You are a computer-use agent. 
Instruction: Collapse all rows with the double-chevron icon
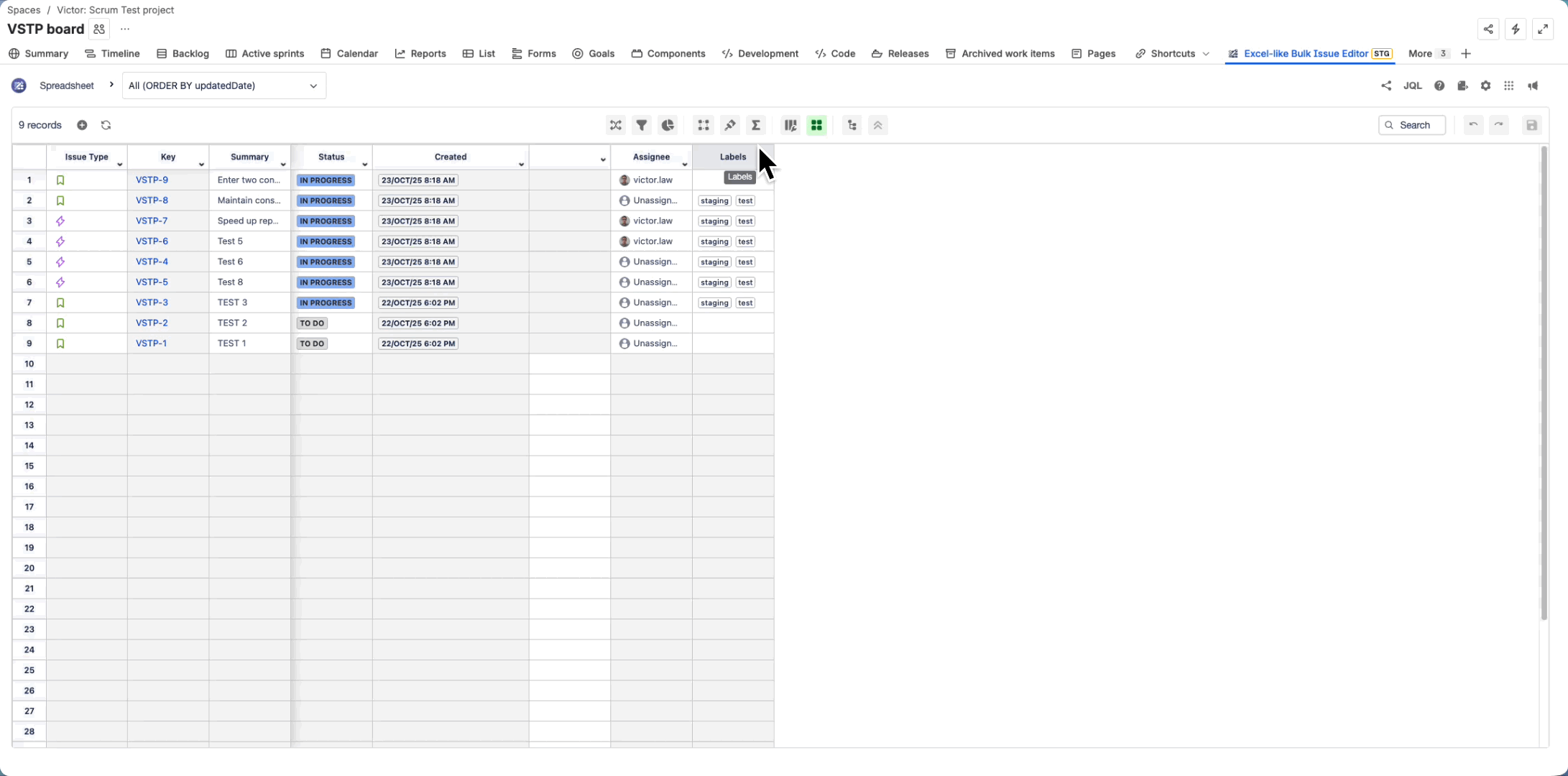(x=877, y=125)
